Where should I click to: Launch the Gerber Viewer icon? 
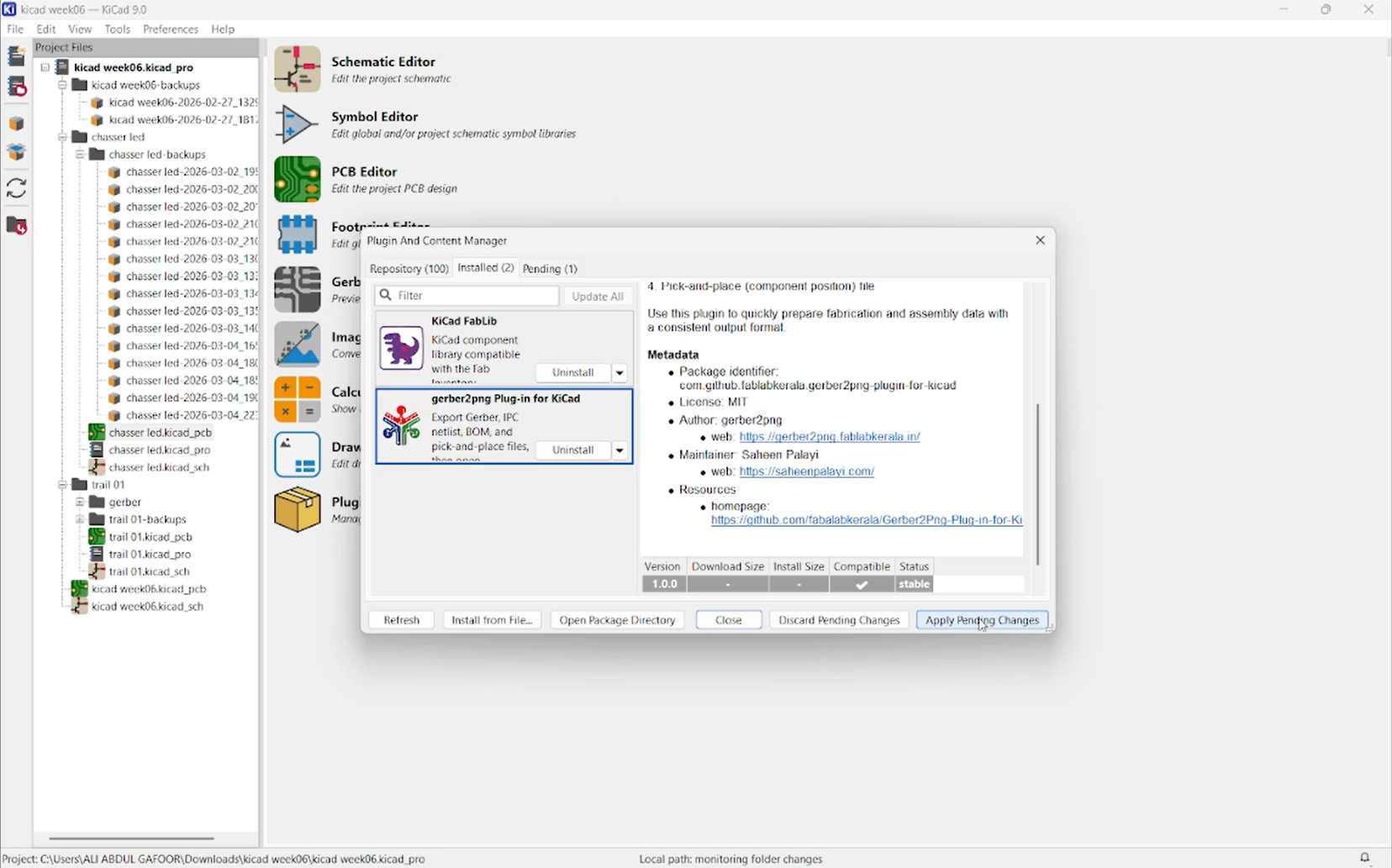point(297,289)
